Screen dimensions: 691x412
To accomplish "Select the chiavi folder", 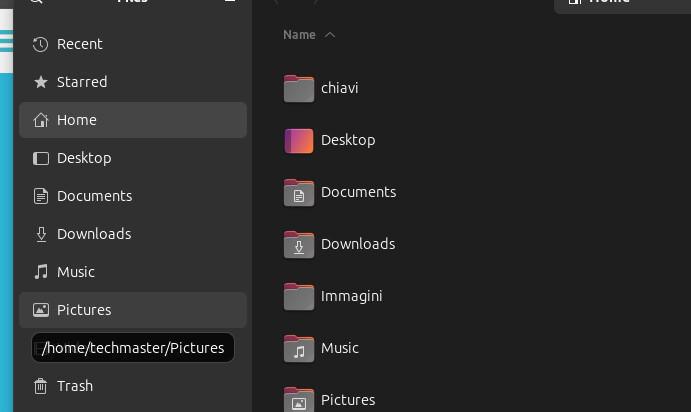I will tap(339, 88).
